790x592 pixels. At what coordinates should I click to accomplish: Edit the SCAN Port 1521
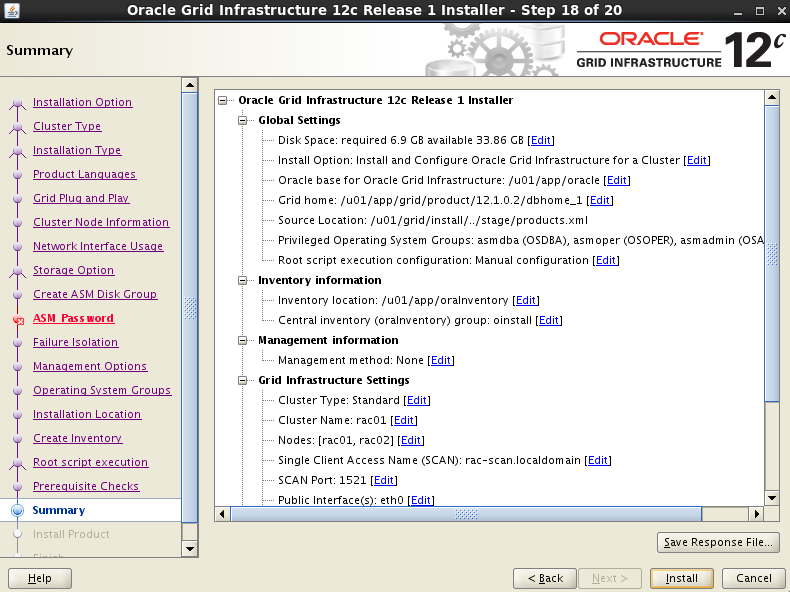383,480
